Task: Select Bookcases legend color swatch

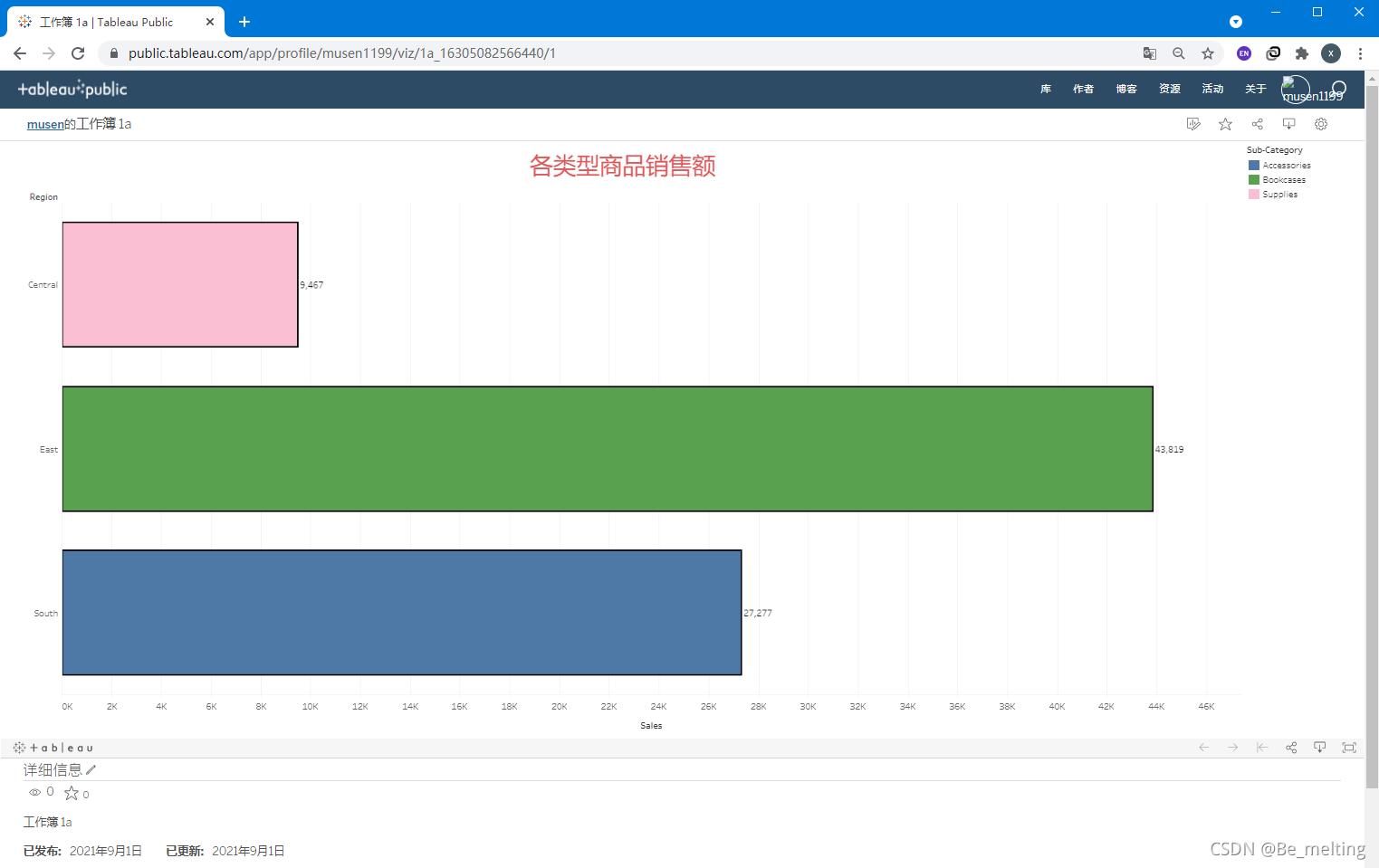Action: [1254, 180]
